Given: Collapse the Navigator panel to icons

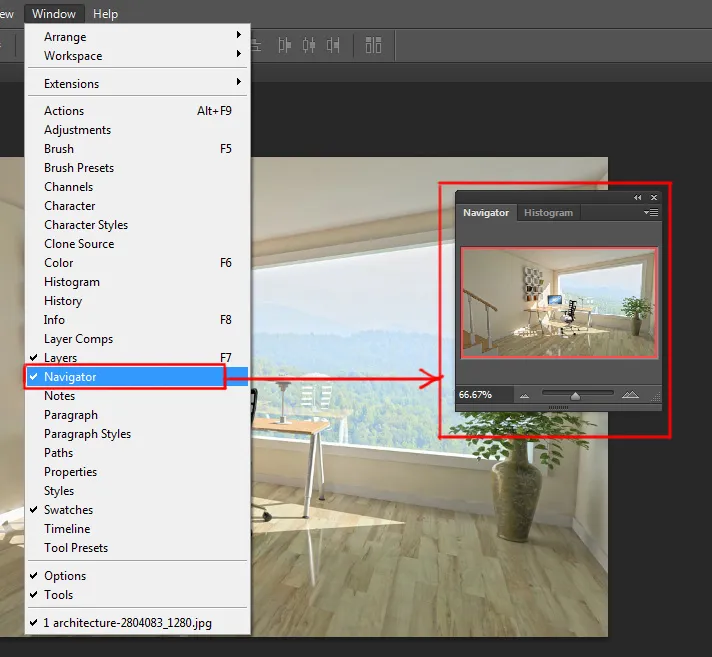Looking at the screenshot, I should [638, 198].
